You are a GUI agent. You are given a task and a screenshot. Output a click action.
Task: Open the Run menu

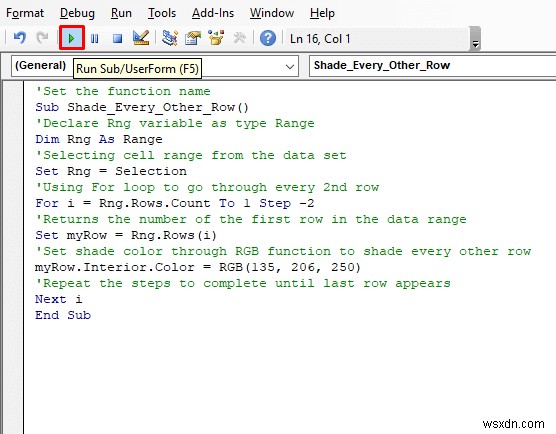[x=121, y=13]
